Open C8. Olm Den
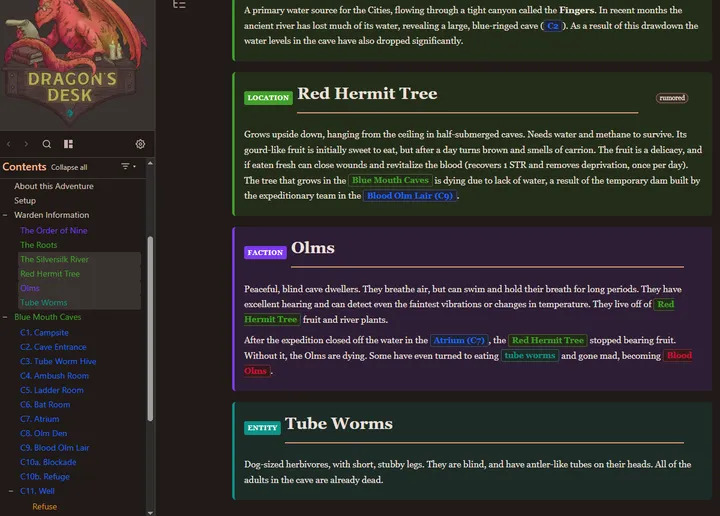This screenshot has width=720, height=516. [44, 433]
